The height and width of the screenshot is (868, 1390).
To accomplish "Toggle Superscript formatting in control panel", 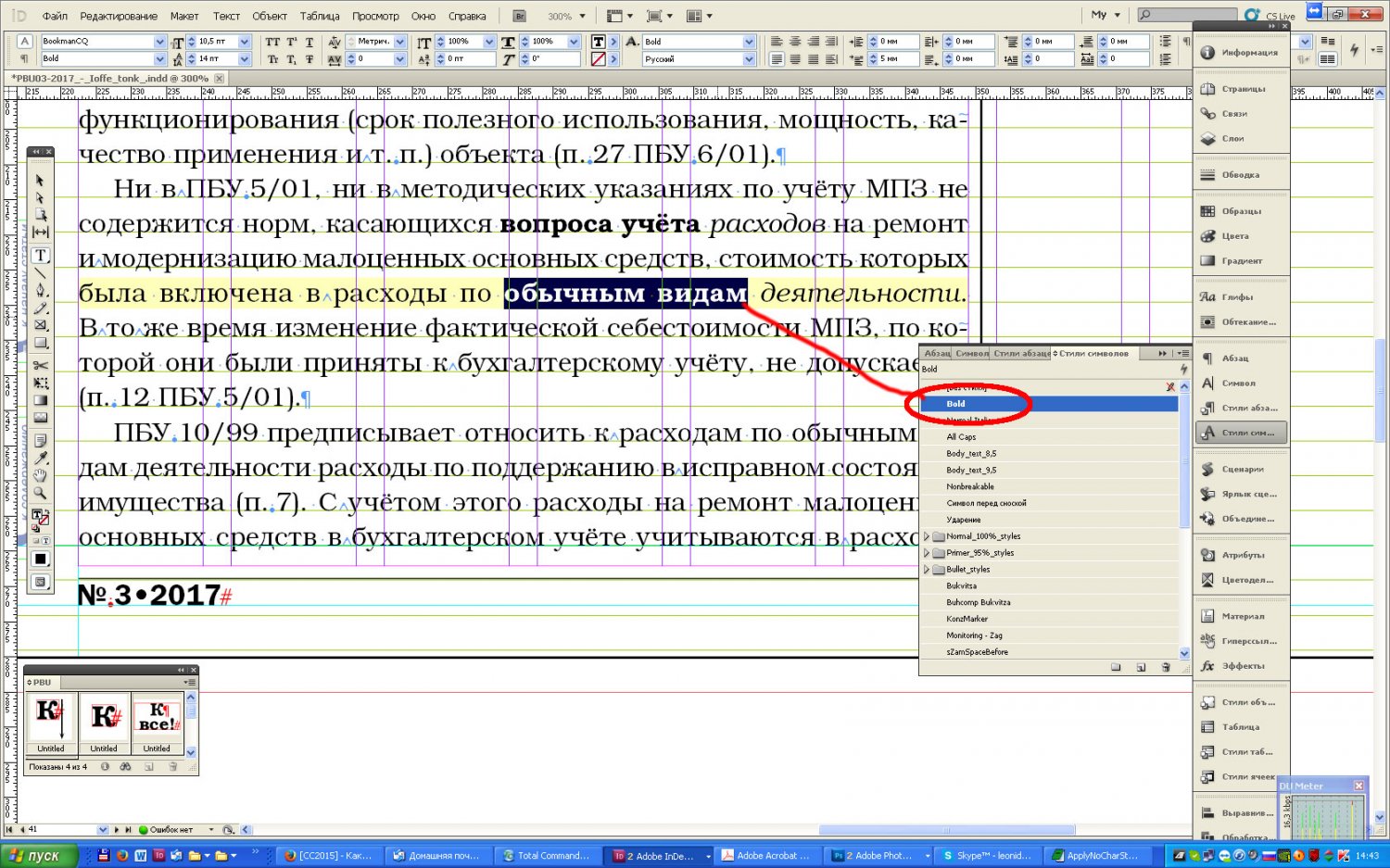I will pos(291,42).
